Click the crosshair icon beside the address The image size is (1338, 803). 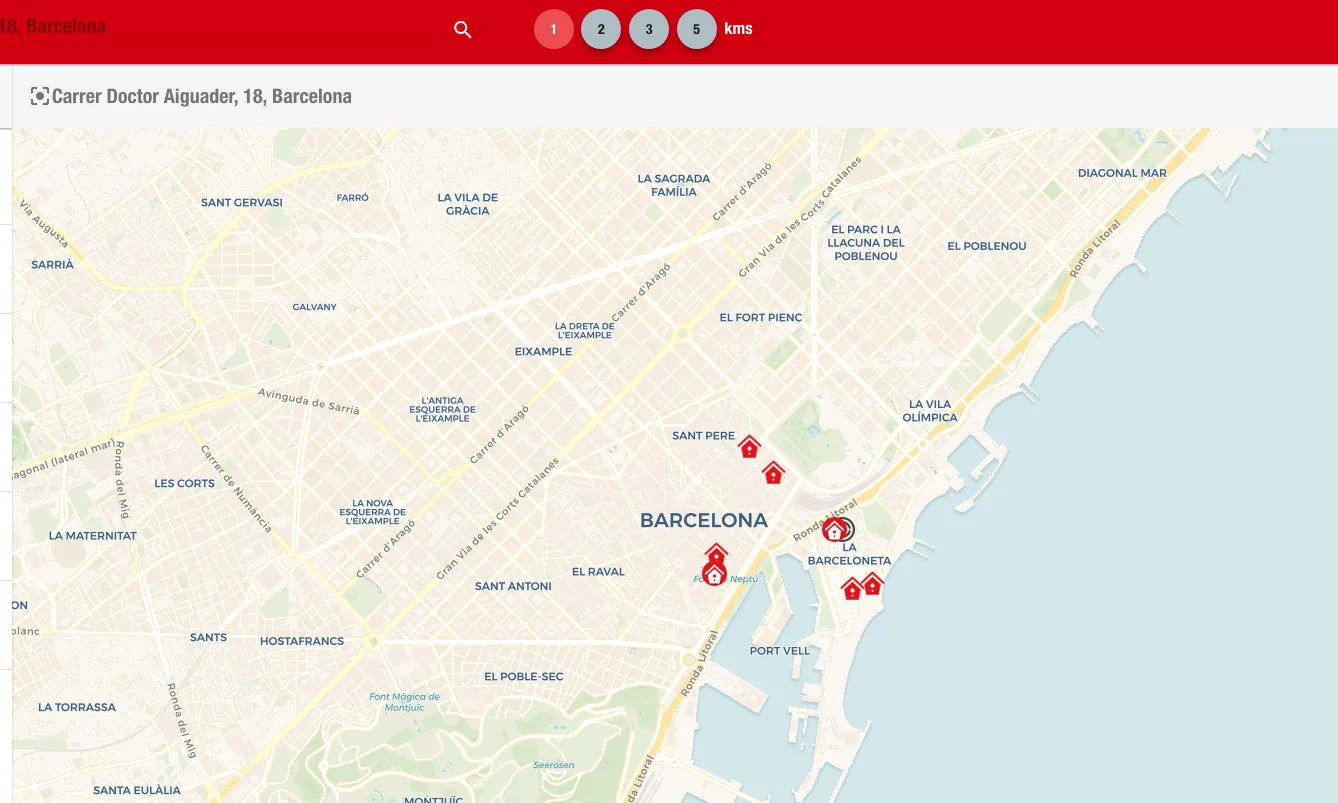pos(40,95)
